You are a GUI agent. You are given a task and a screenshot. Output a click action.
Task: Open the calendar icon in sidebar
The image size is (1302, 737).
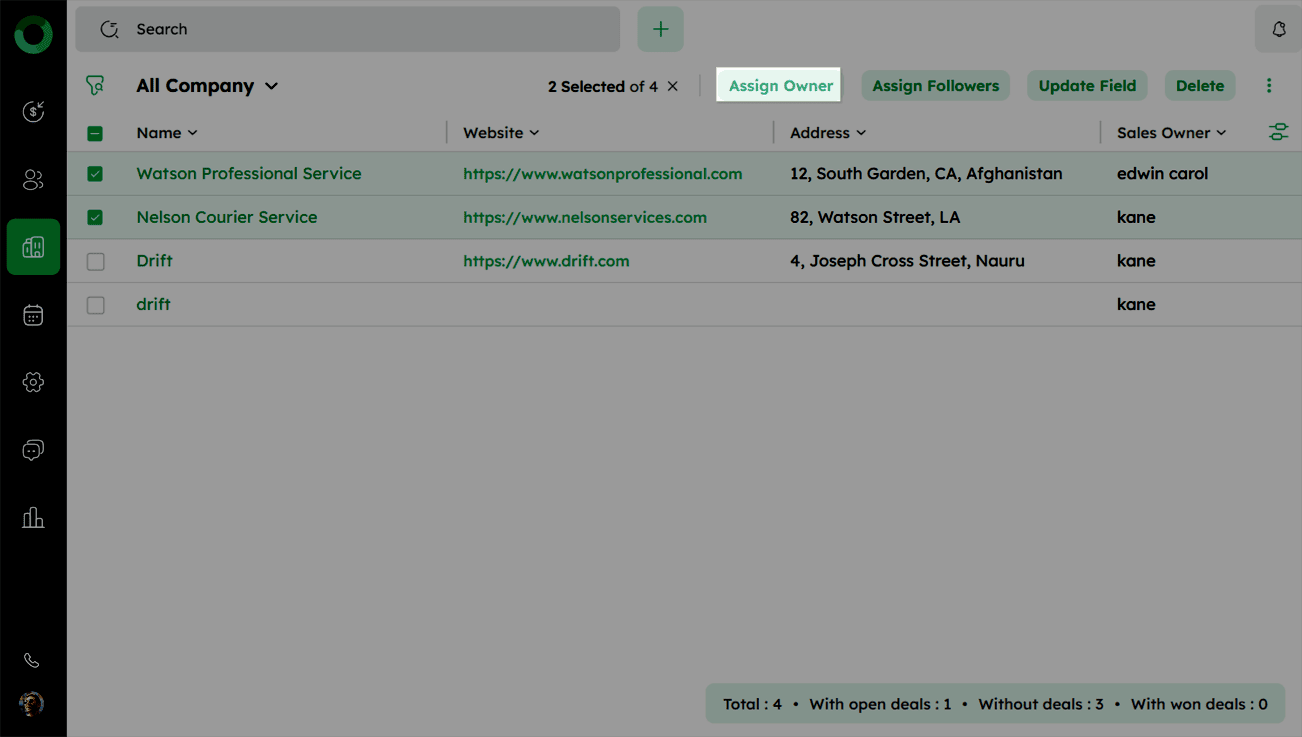33,315
